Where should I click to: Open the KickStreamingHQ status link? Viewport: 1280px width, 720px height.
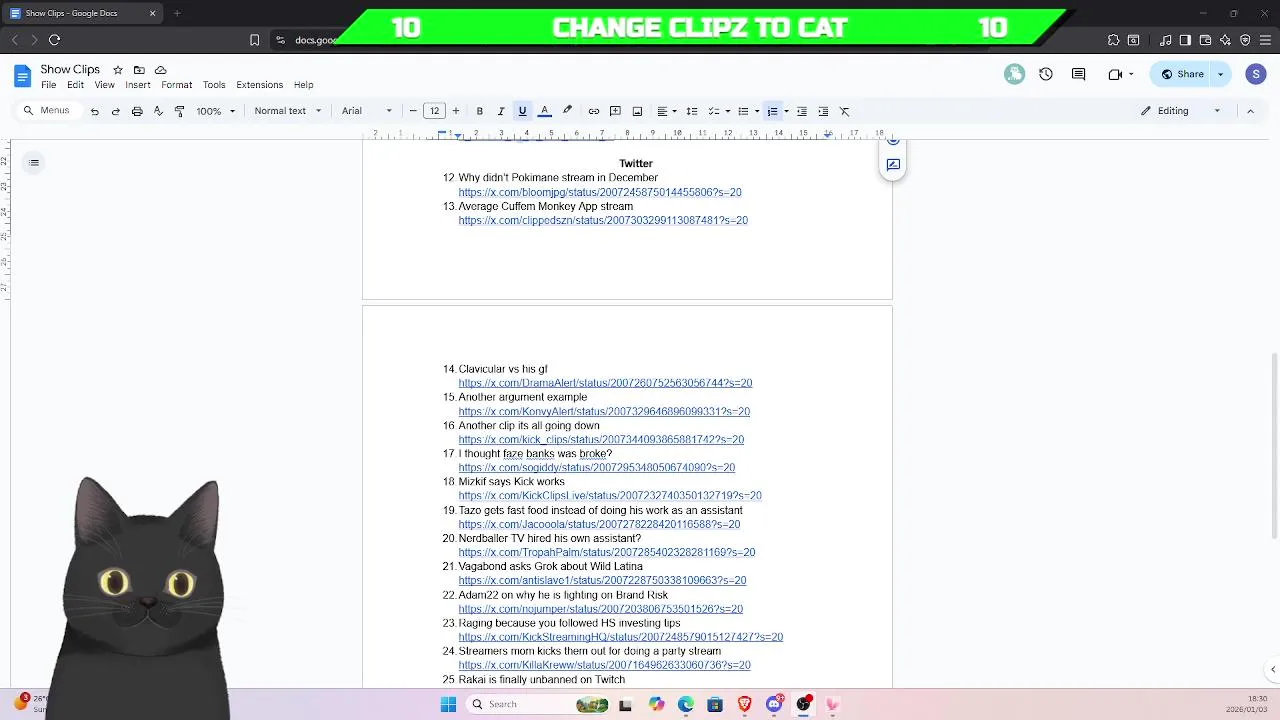coord(620,637)
